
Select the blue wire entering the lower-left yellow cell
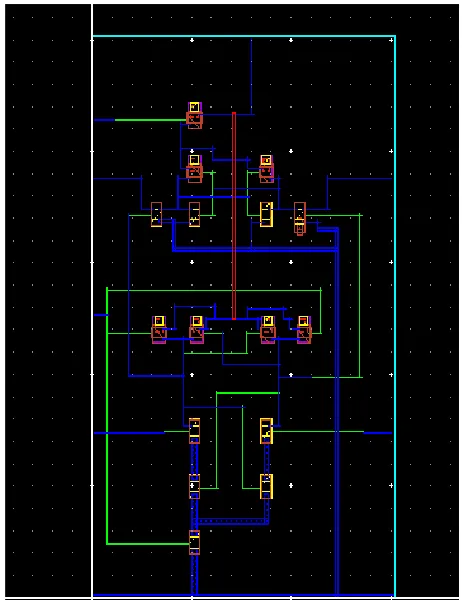[129, 433]
